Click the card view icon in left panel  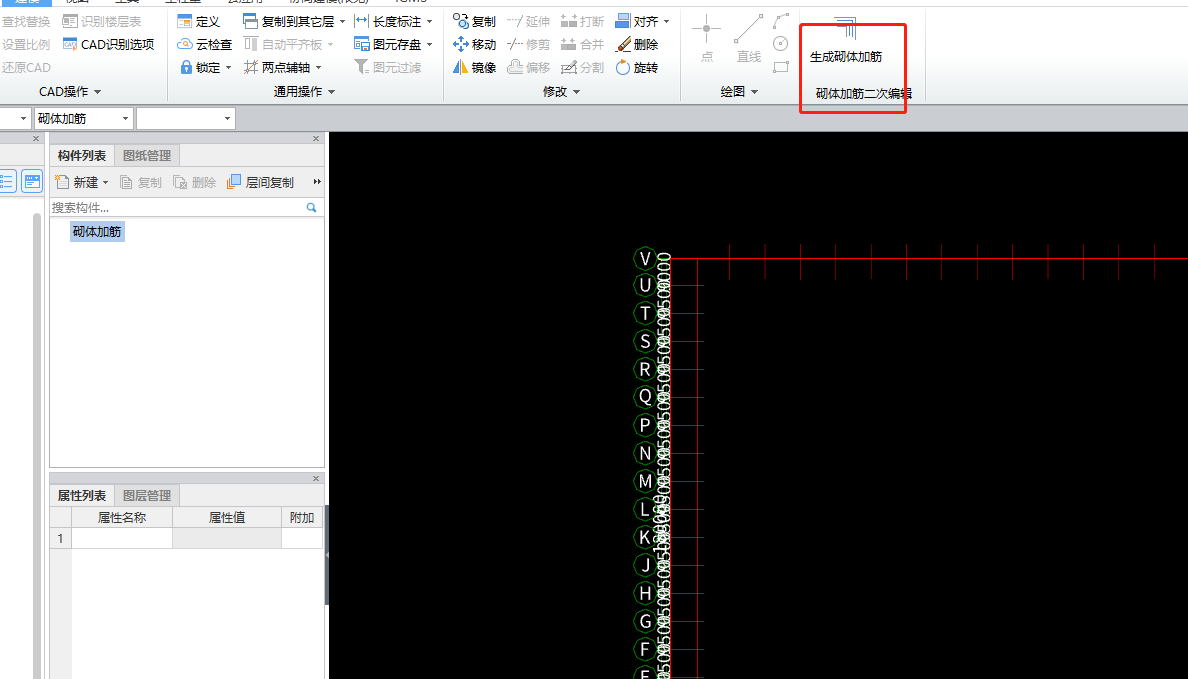(32, 181)
